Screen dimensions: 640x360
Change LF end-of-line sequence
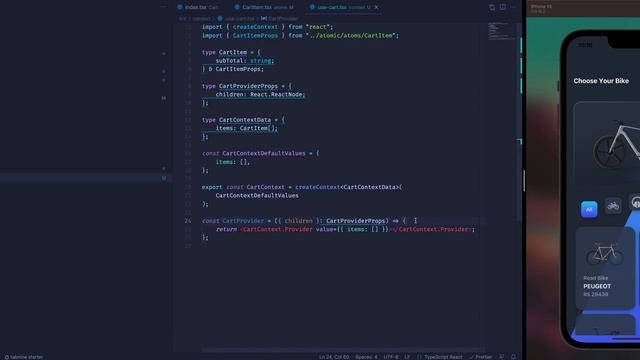[x=407, y=357]
